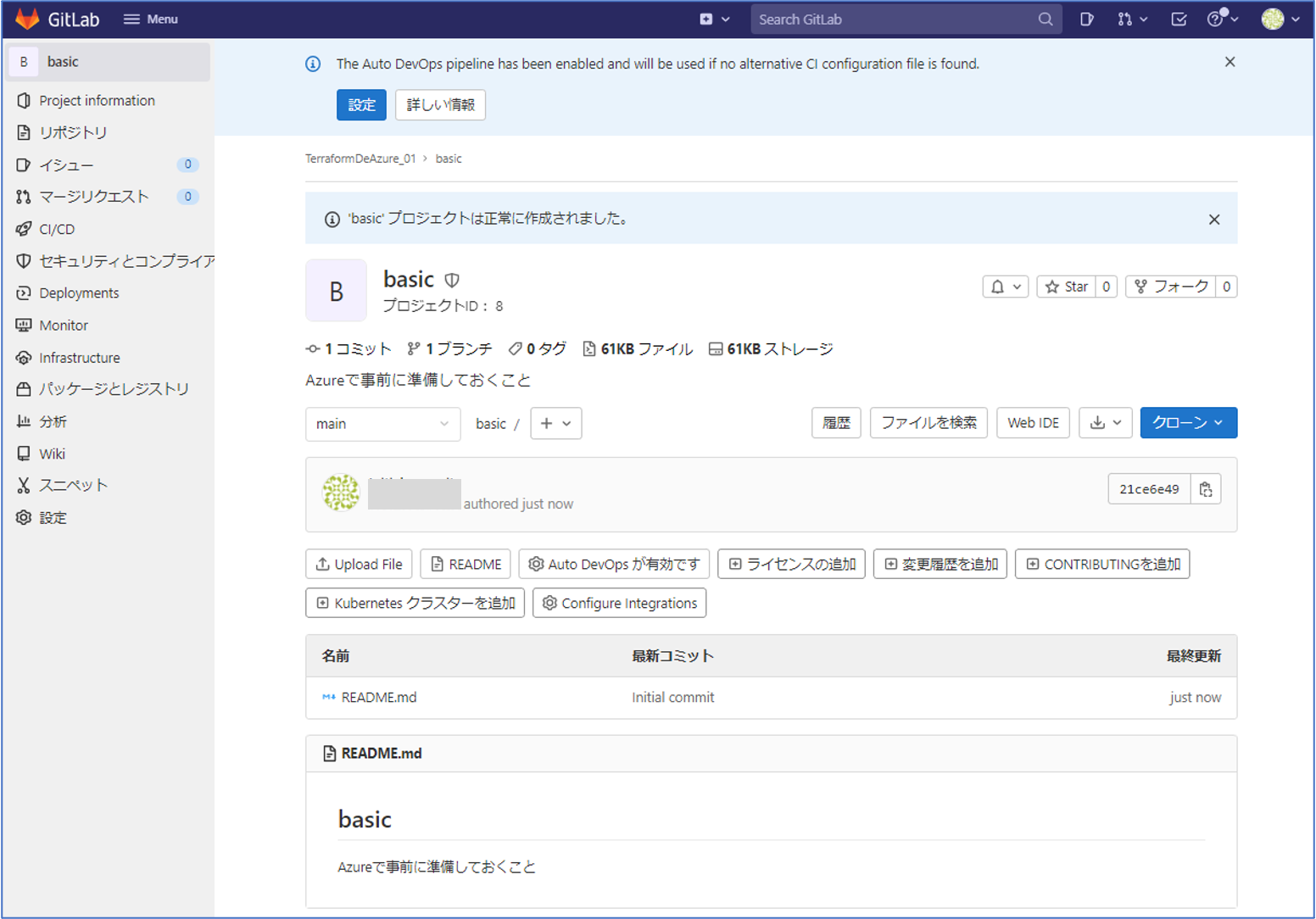The height and width of the screenshot is (919, 1316).
Task: Open the Menu hamburger button
Action: (151, 19)
